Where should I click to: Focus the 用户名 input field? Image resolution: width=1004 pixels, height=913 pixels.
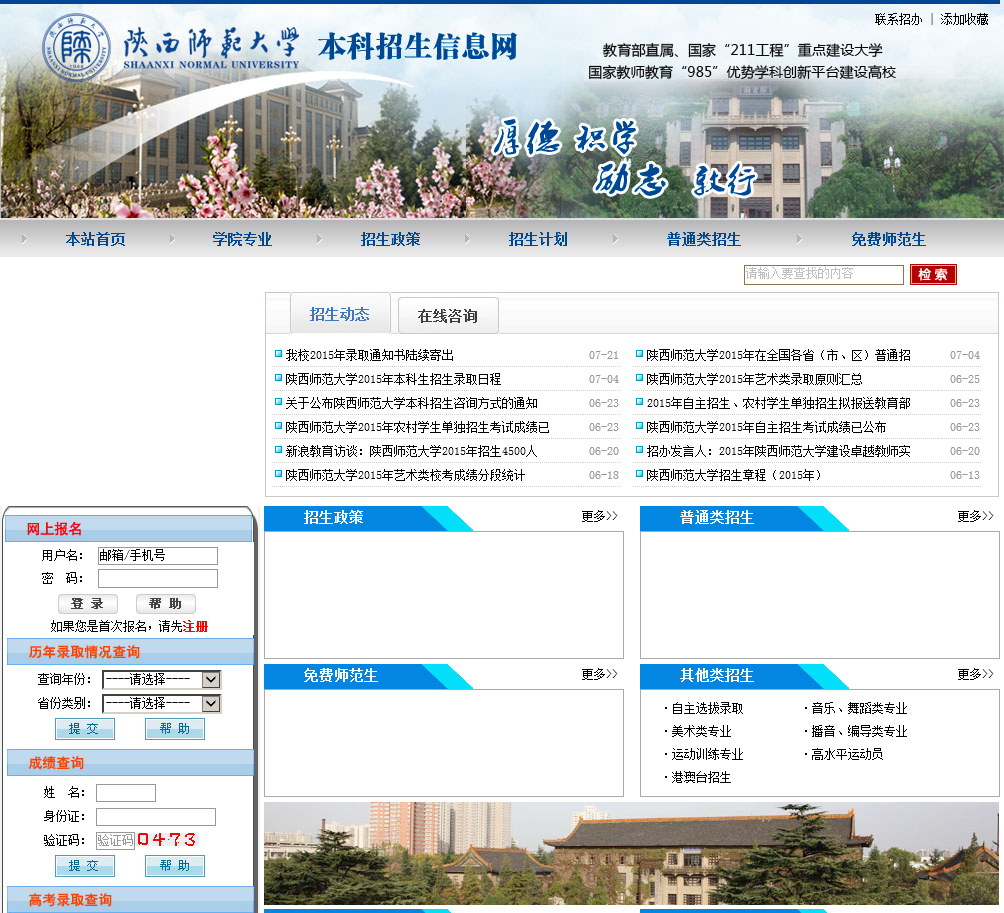click(x=158, y=556)
